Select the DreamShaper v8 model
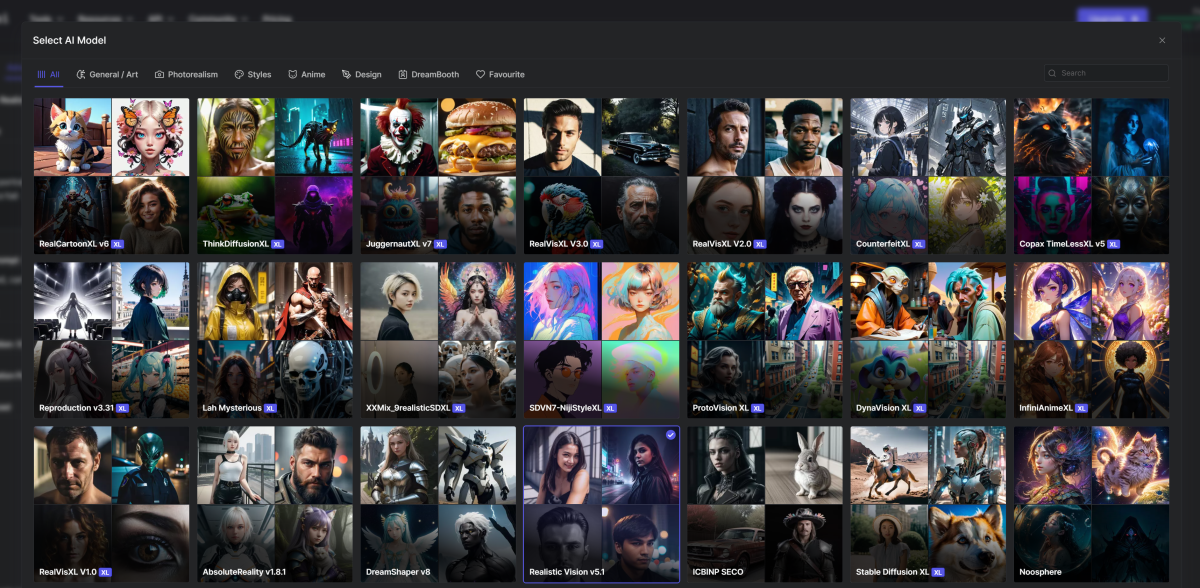Viewport: 1200px width, 588px height. pyautogui.click(x=438, y=504)
